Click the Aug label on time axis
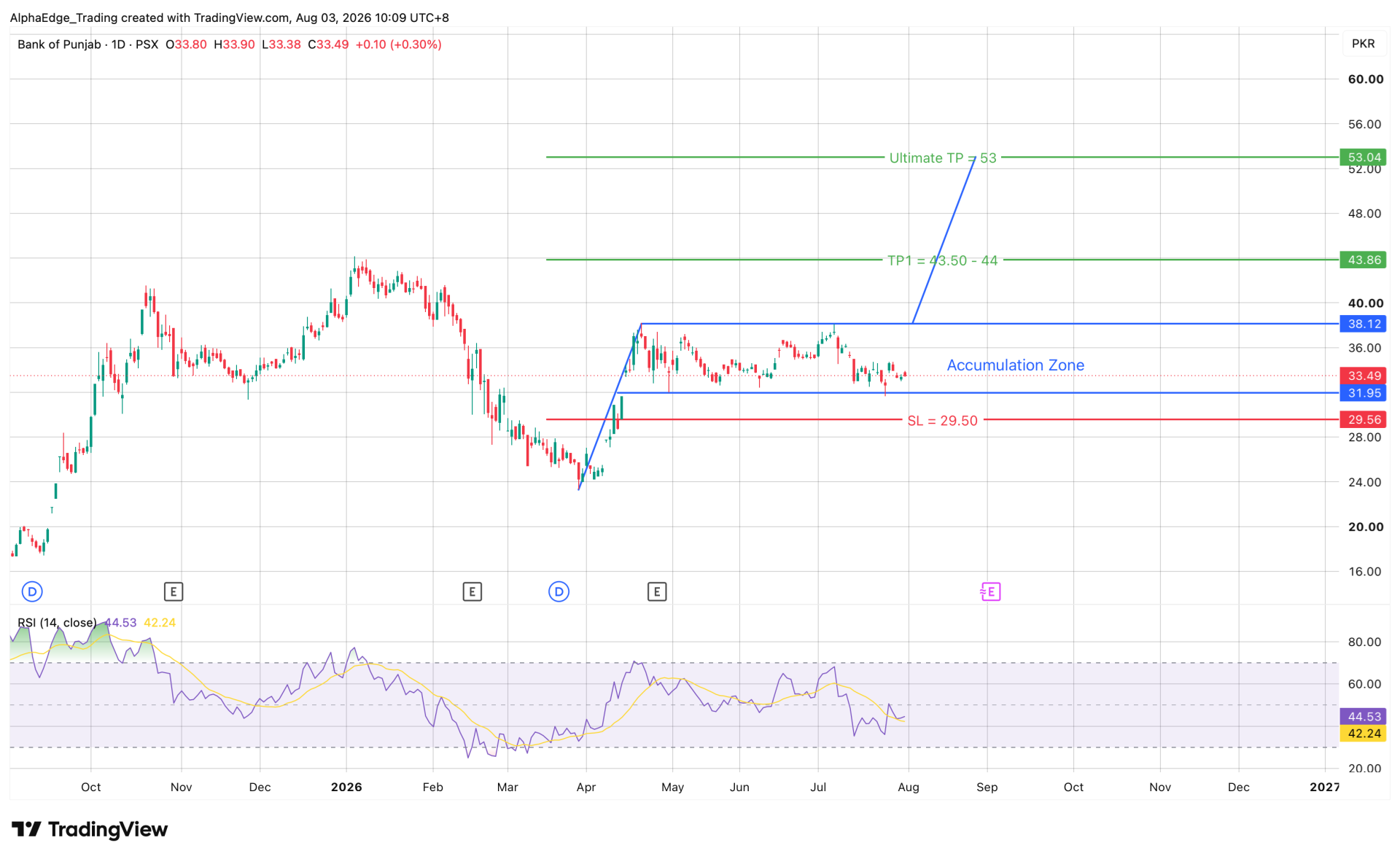The height and width of the screenshot is (859, 1400). (909, 788)
